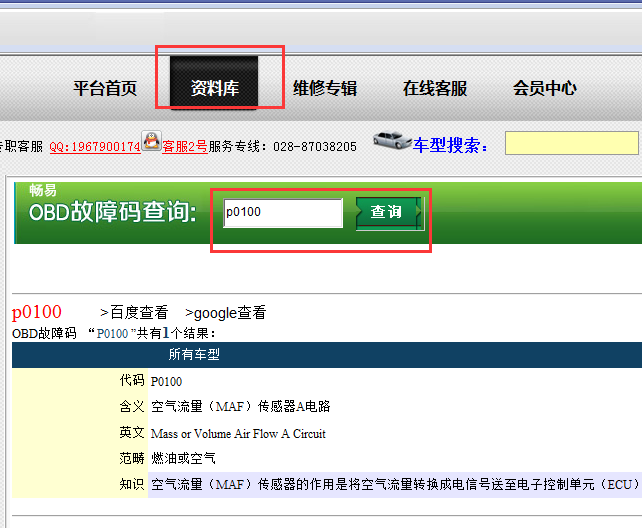Click the 含义 row label
The width and height of the screenshot is (642, 528).
(132, 406)
